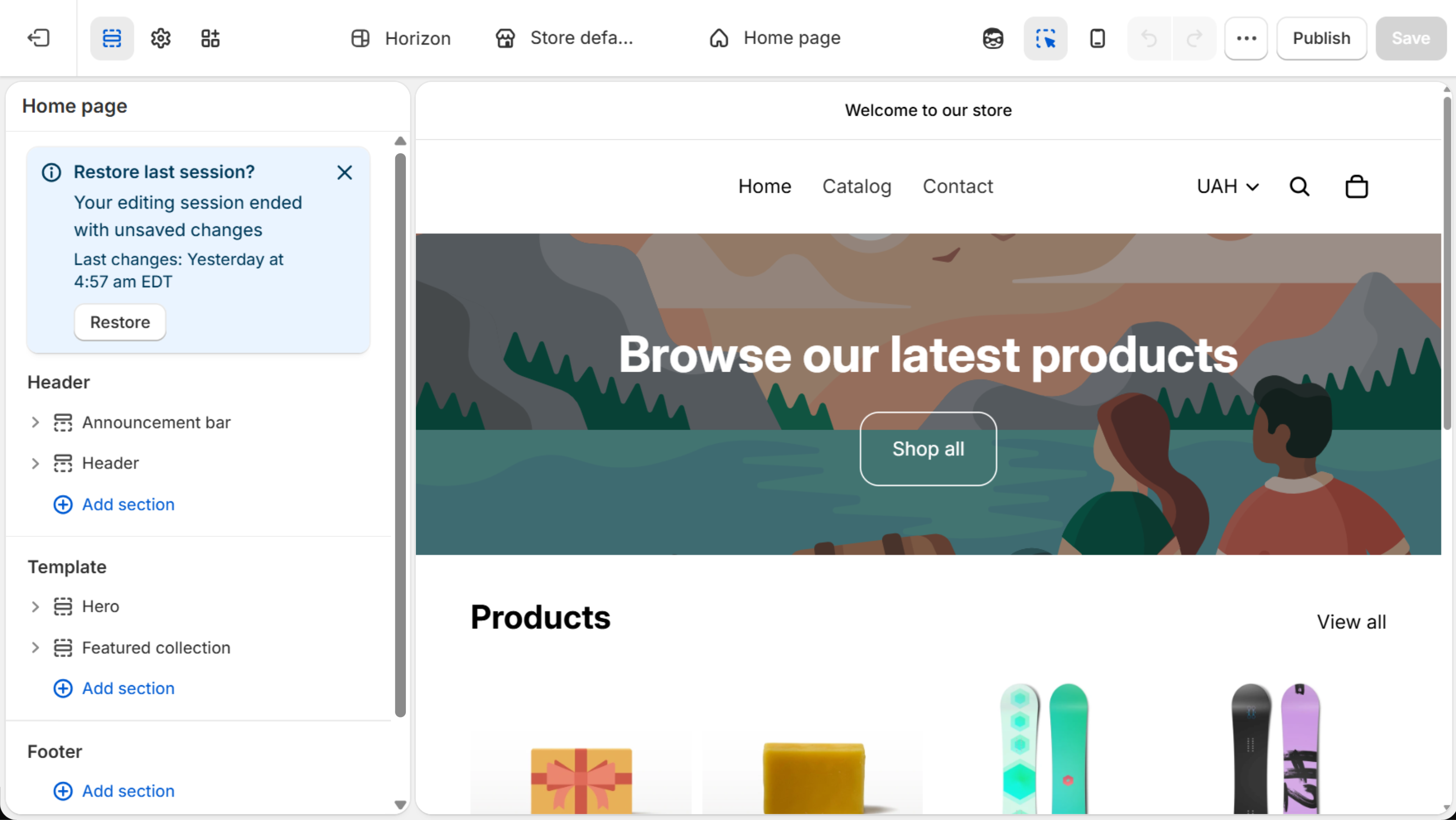Screen dimensions: 1456x820
Task: Click the Shop all hero button
Action: [928, 449]
